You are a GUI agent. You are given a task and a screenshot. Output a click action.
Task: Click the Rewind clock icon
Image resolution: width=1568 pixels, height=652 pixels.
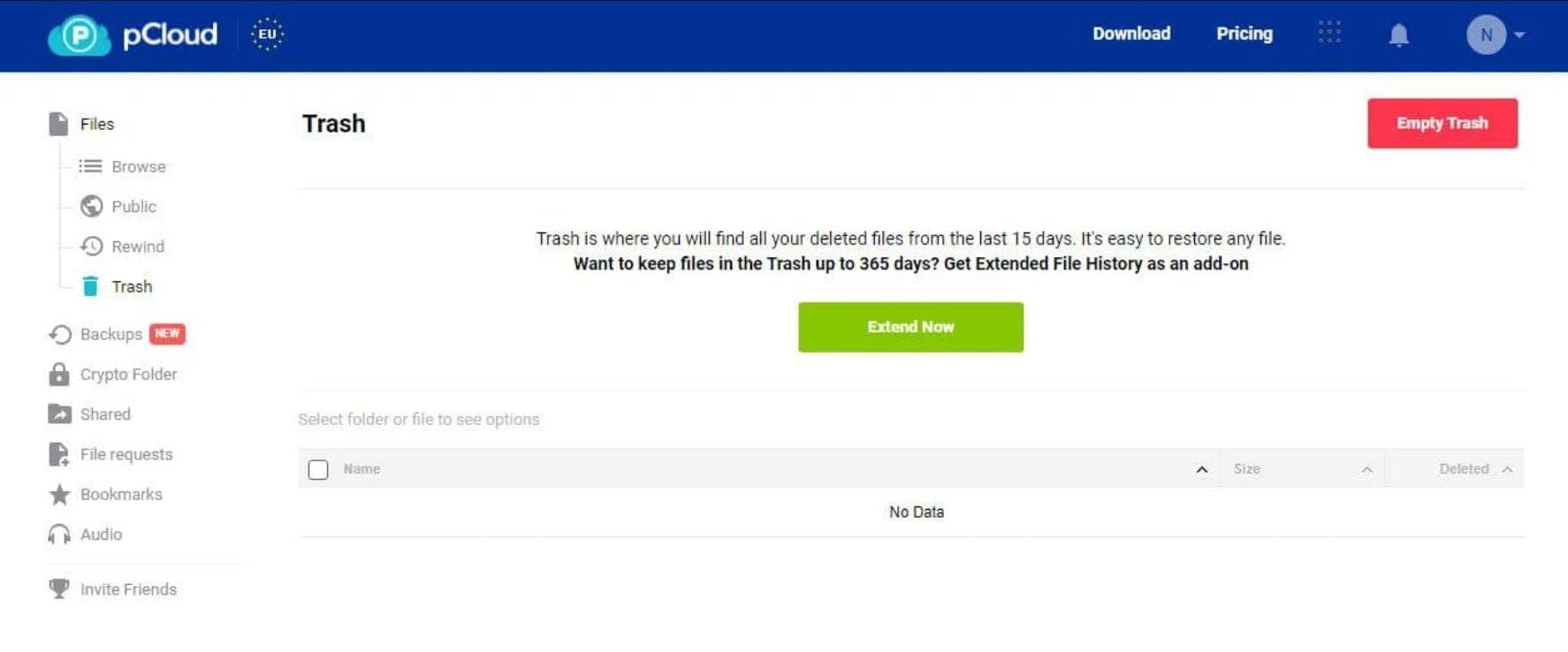tap(92, 246)
